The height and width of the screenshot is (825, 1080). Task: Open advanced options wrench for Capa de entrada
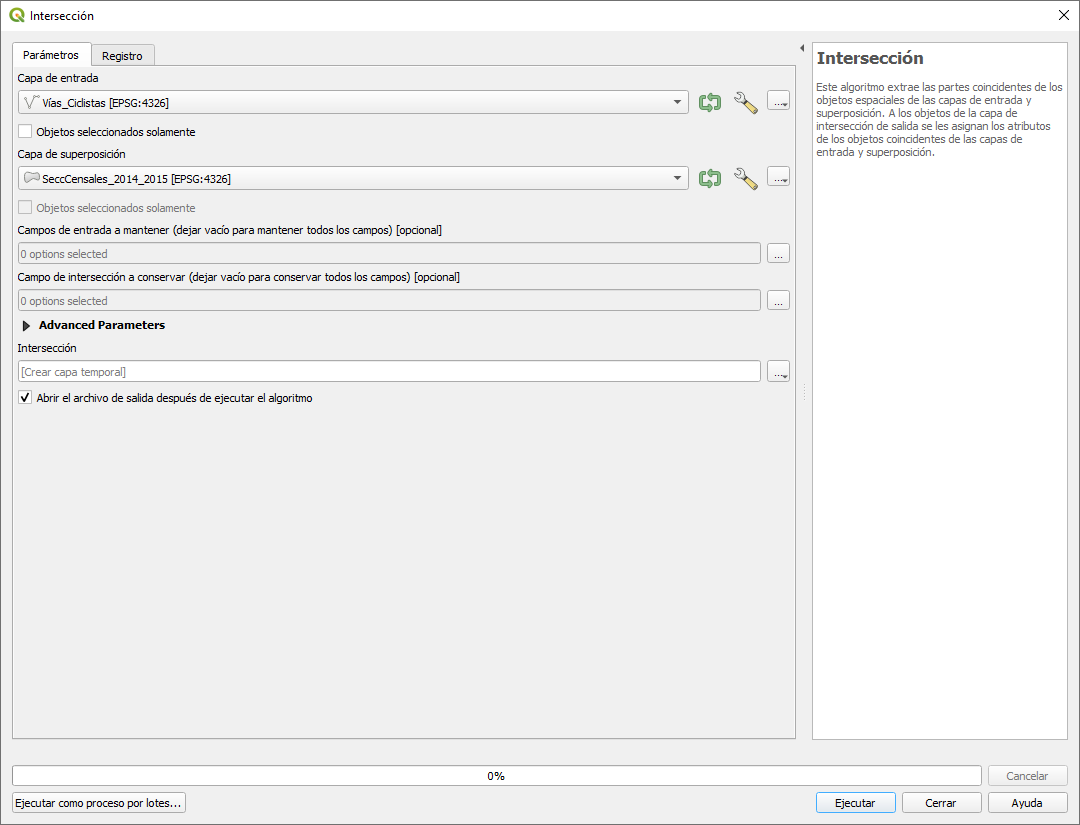click(x=745, y=103)
